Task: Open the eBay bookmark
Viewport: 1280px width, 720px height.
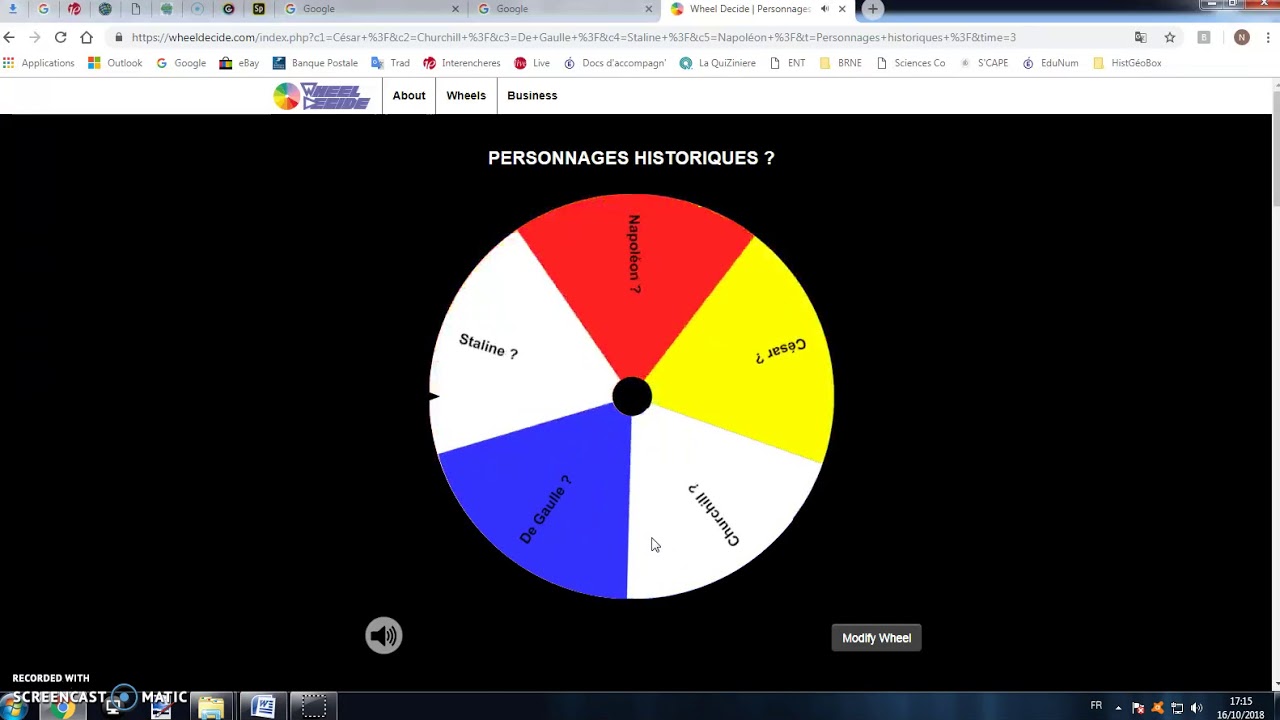Action: 240,63
